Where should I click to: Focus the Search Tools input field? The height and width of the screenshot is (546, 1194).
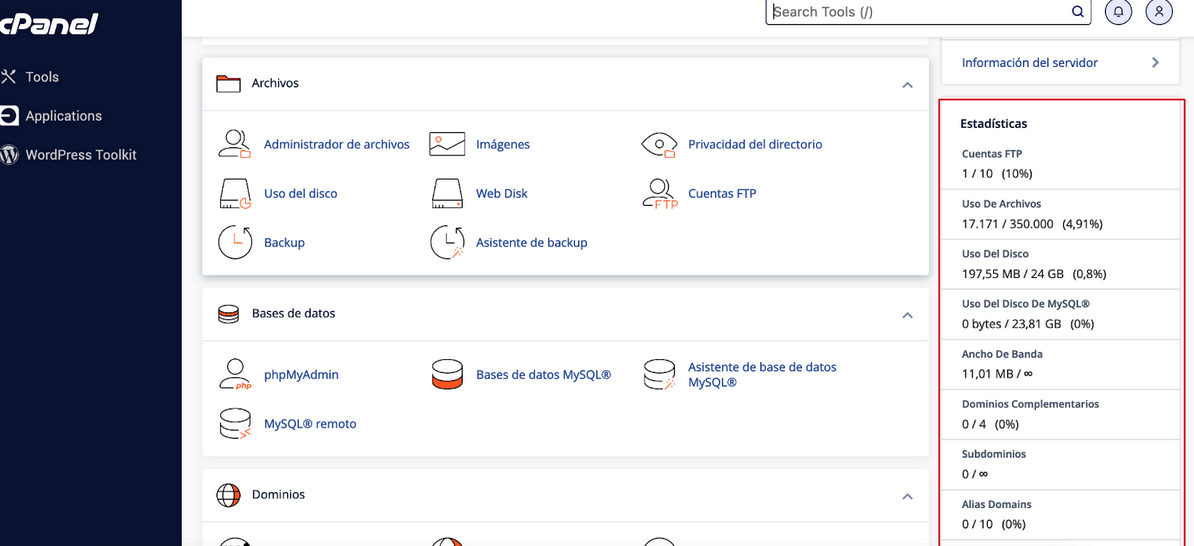[x=915, y=12]
